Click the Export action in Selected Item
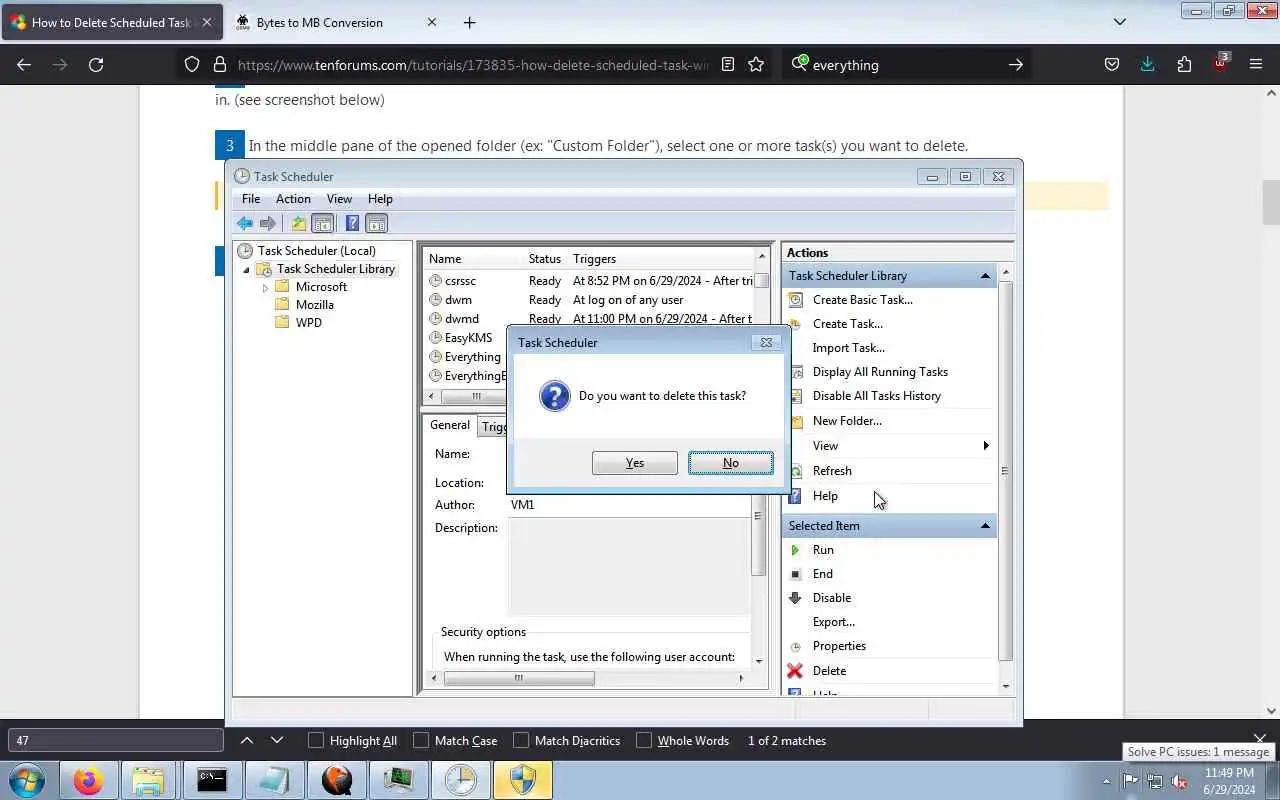Viewport: 1280px width, 800px height. point(834,621)
